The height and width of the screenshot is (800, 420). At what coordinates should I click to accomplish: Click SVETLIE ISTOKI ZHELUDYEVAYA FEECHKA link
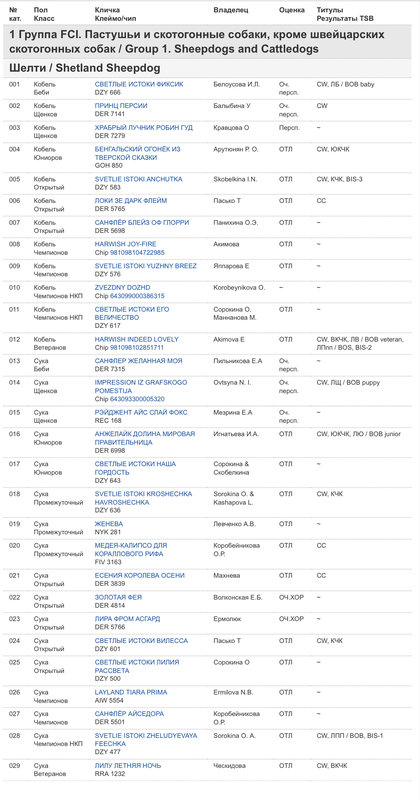(146, 740)
